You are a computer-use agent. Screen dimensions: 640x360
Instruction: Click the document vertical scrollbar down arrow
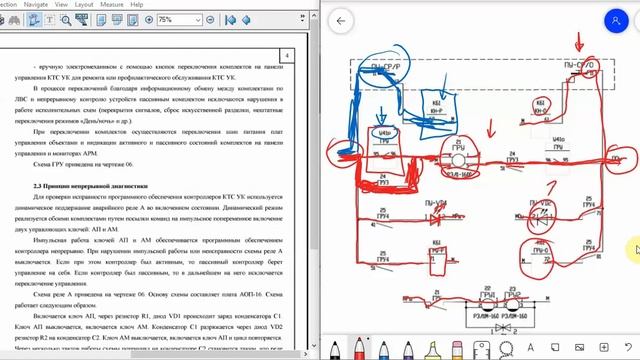[314, 345]
